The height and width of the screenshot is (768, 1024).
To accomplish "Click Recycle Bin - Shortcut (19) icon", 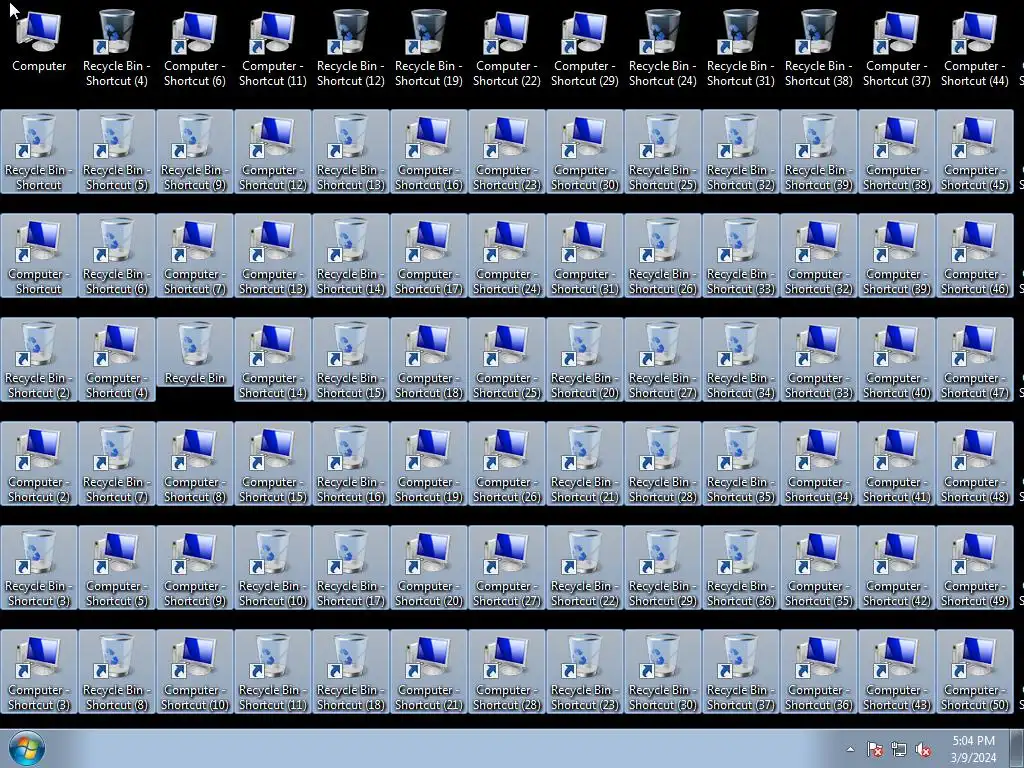I will tap(428, 47).
